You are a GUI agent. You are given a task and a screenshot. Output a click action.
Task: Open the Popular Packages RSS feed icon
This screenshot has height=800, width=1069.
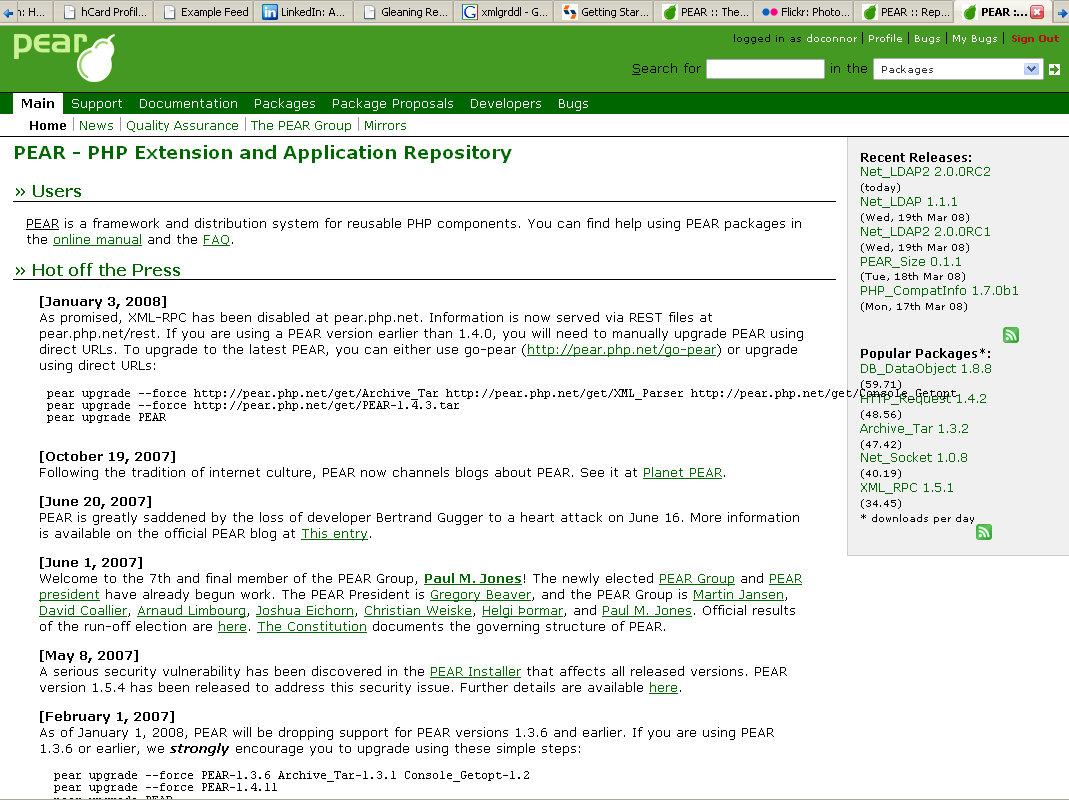click(983, 532)
